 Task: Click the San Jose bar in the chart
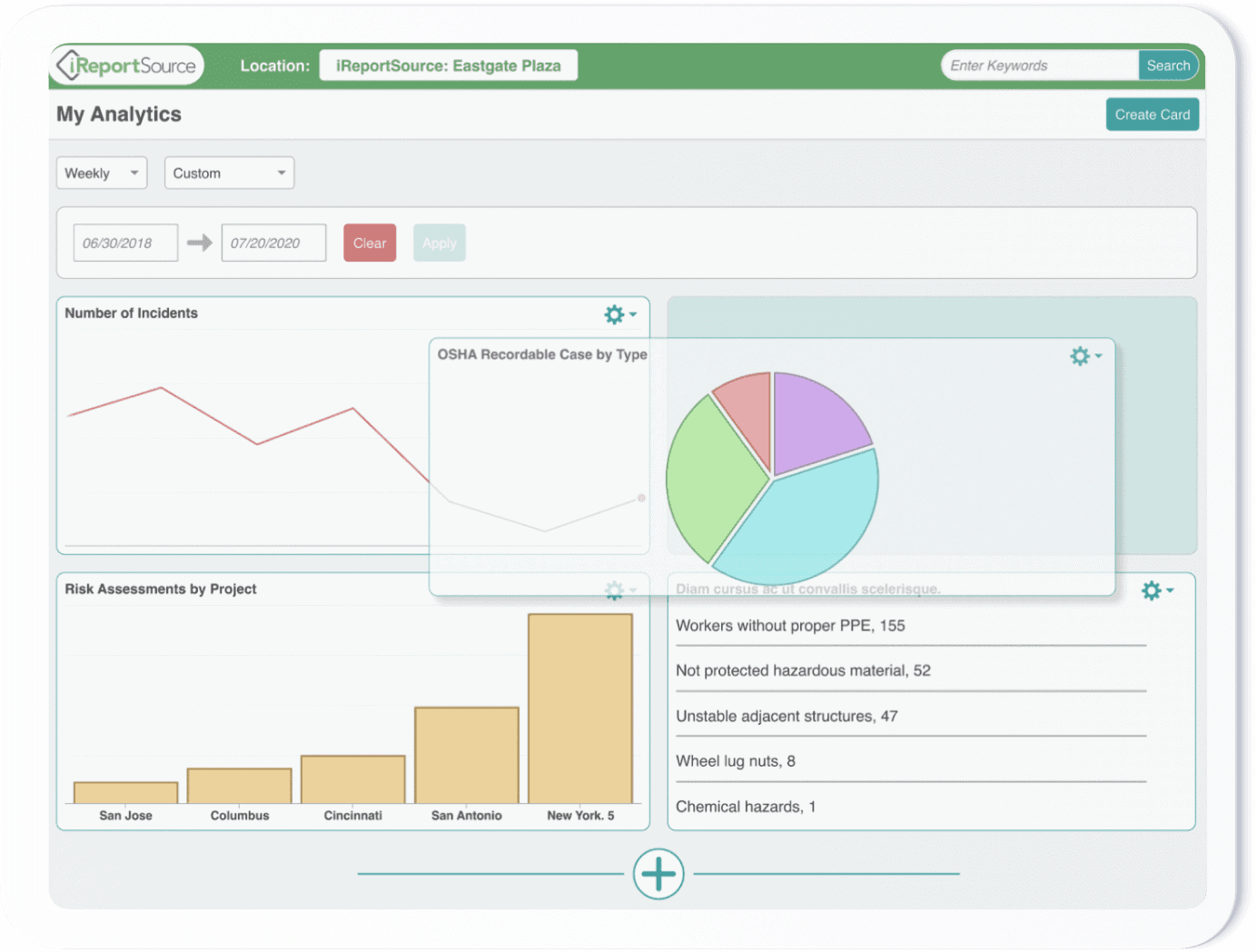click(126, 792)
